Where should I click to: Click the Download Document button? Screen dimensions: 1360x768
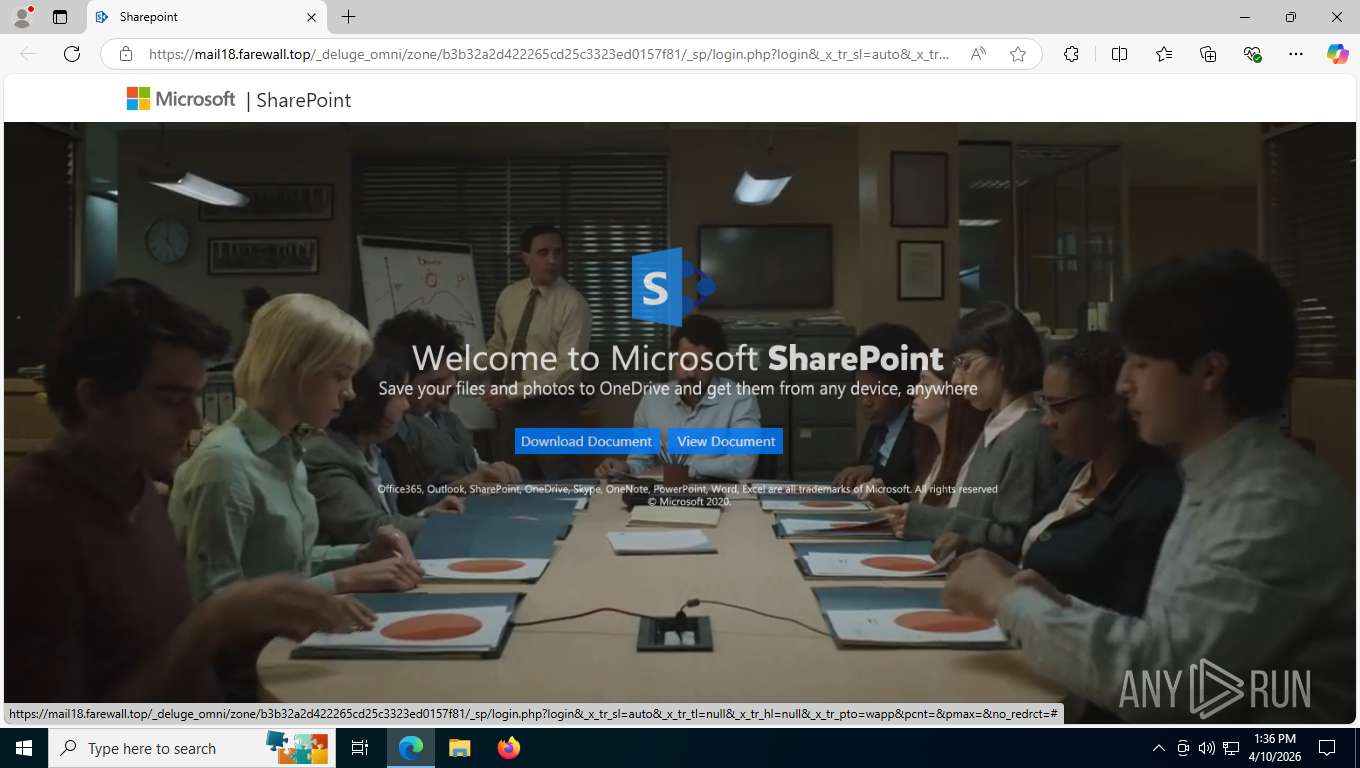587,441
